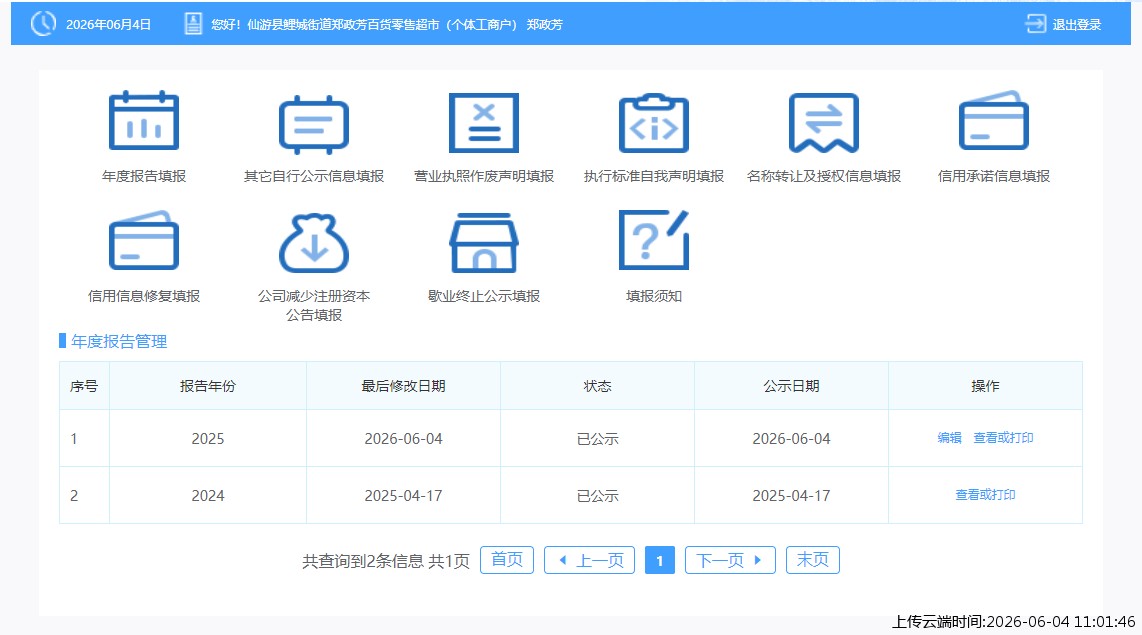Screen dimensions: 1142x635
Task: Click 查看或打印 for the 2025 report
Action: click(1003, 438)
